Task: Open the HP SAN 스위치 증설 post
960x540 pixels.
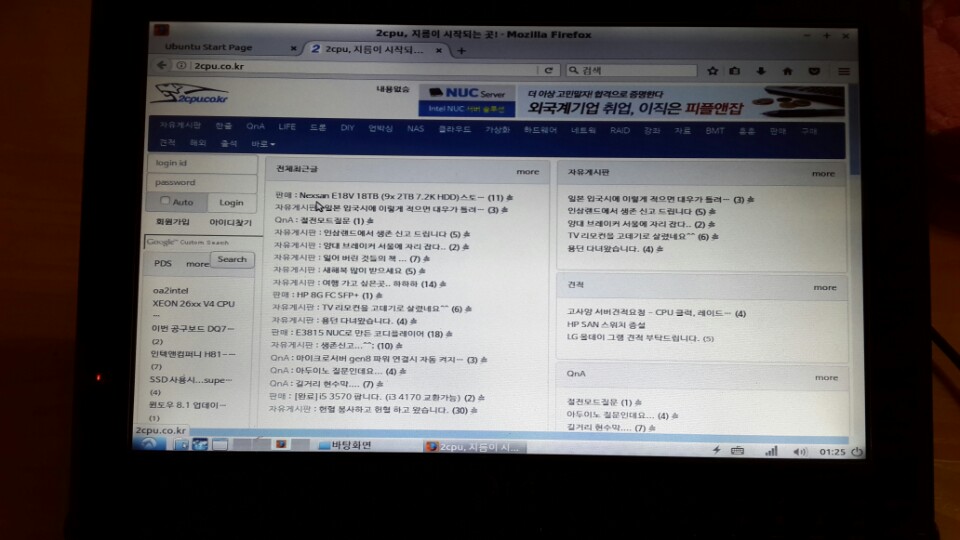Action: coord(606,324)
